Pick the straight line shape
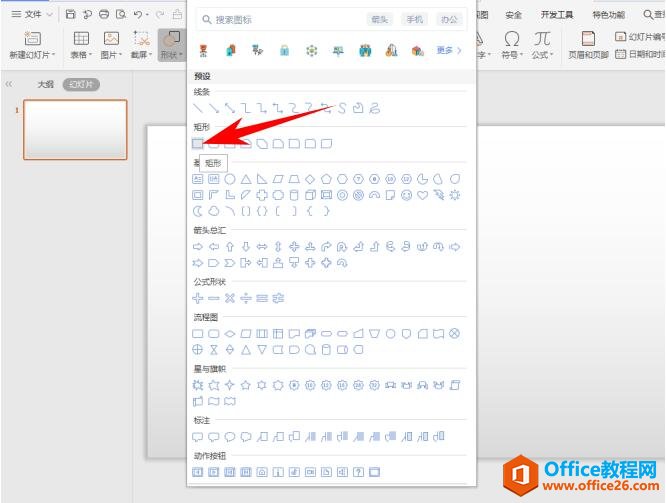The height and width of the screenshot is (503, 666). pyautogui.click(x=198, y=108)
